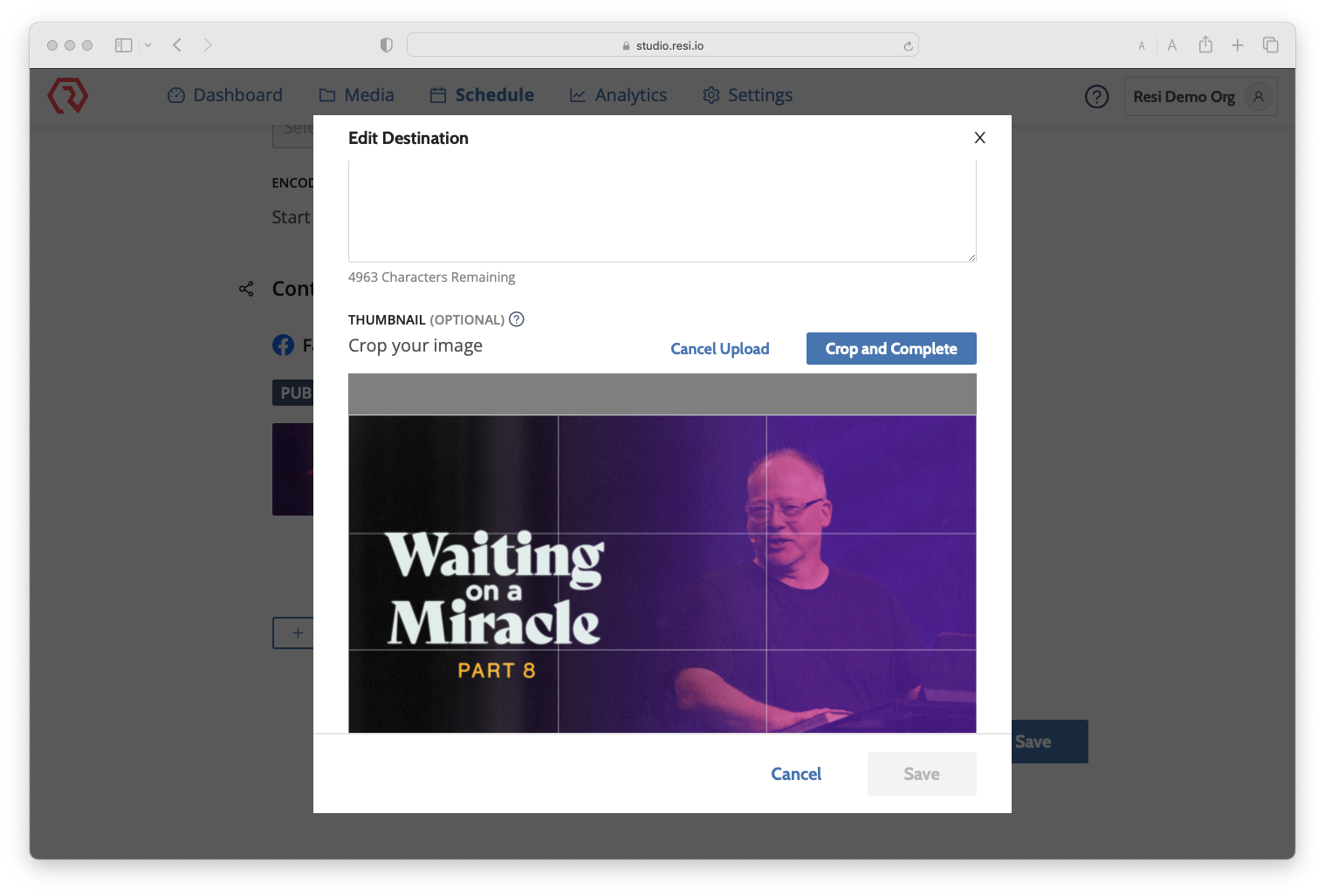Click the Media folder icon
Screen dimensions: 1325x896
point(326,95)
